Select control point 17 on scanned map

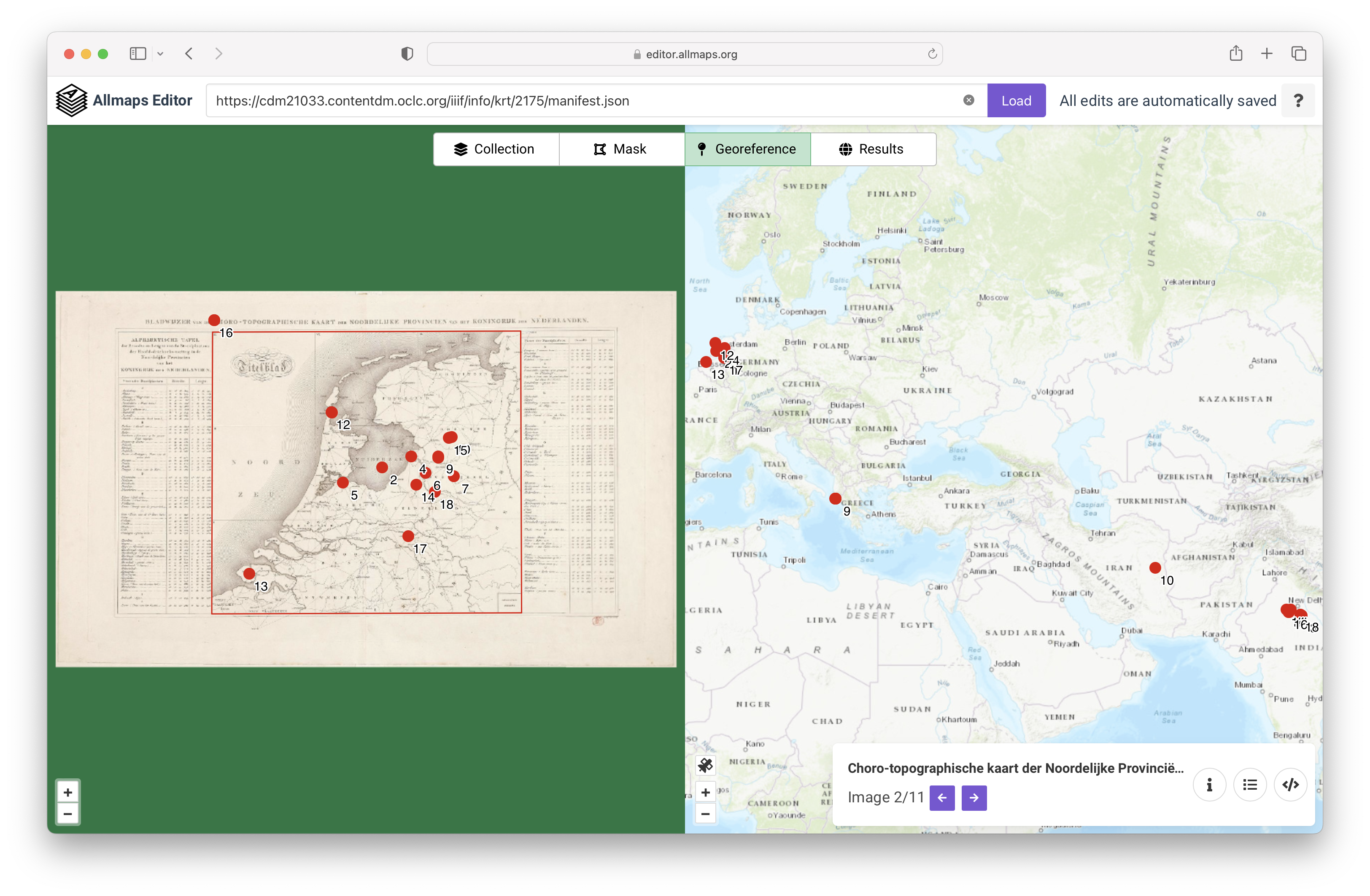click(408, 536)
